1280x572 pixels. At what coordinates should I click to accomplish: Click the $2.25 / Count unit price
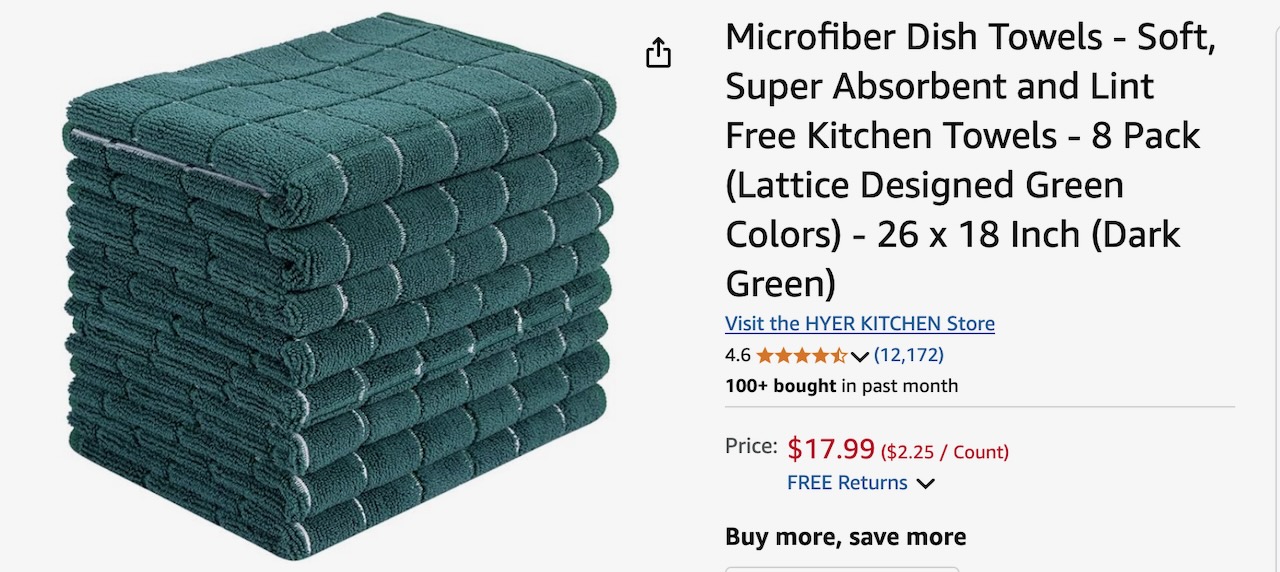945,452
